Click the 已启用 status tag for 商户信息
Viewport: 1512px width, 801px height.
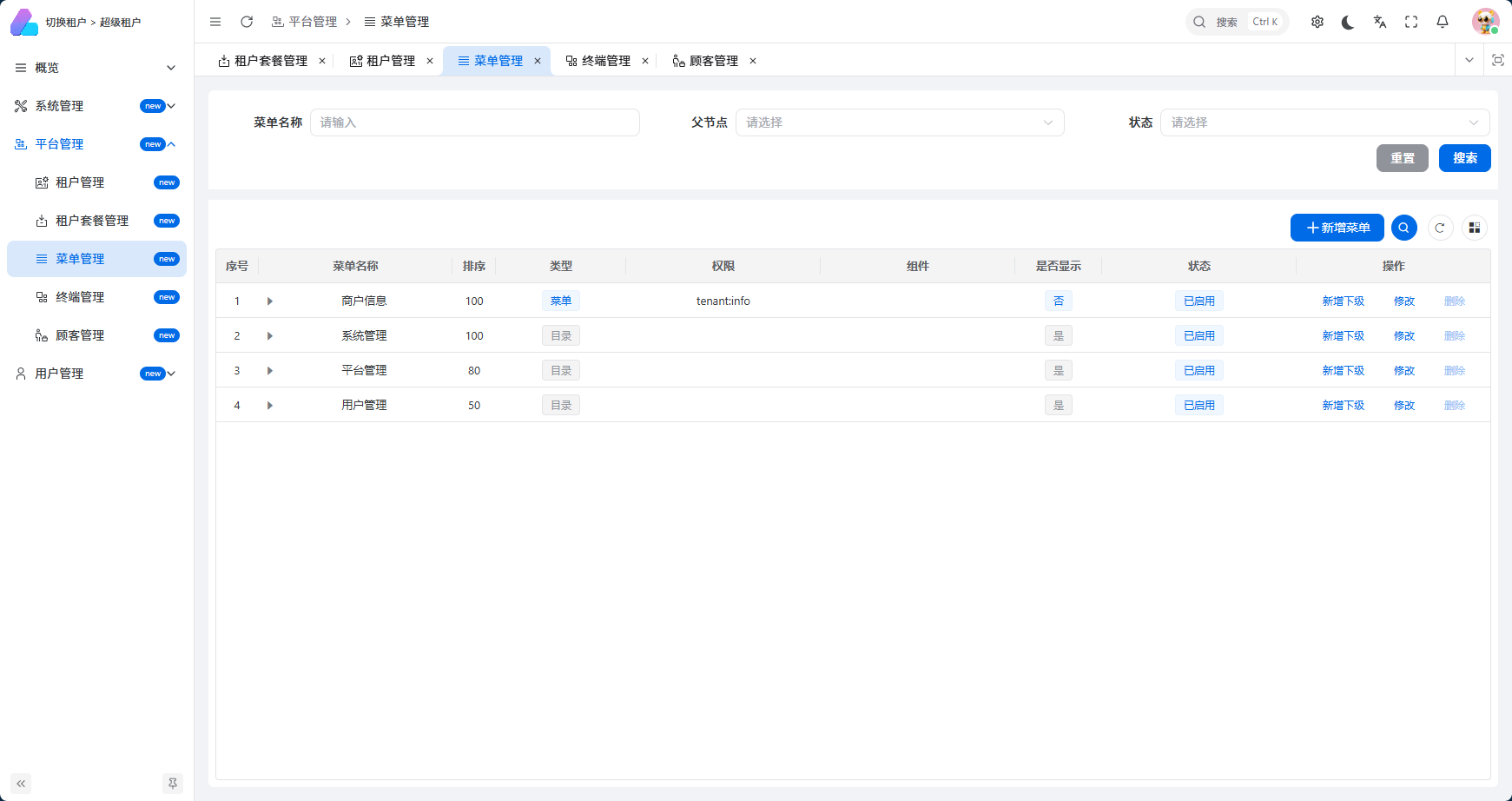click(x=1199, y=301)
